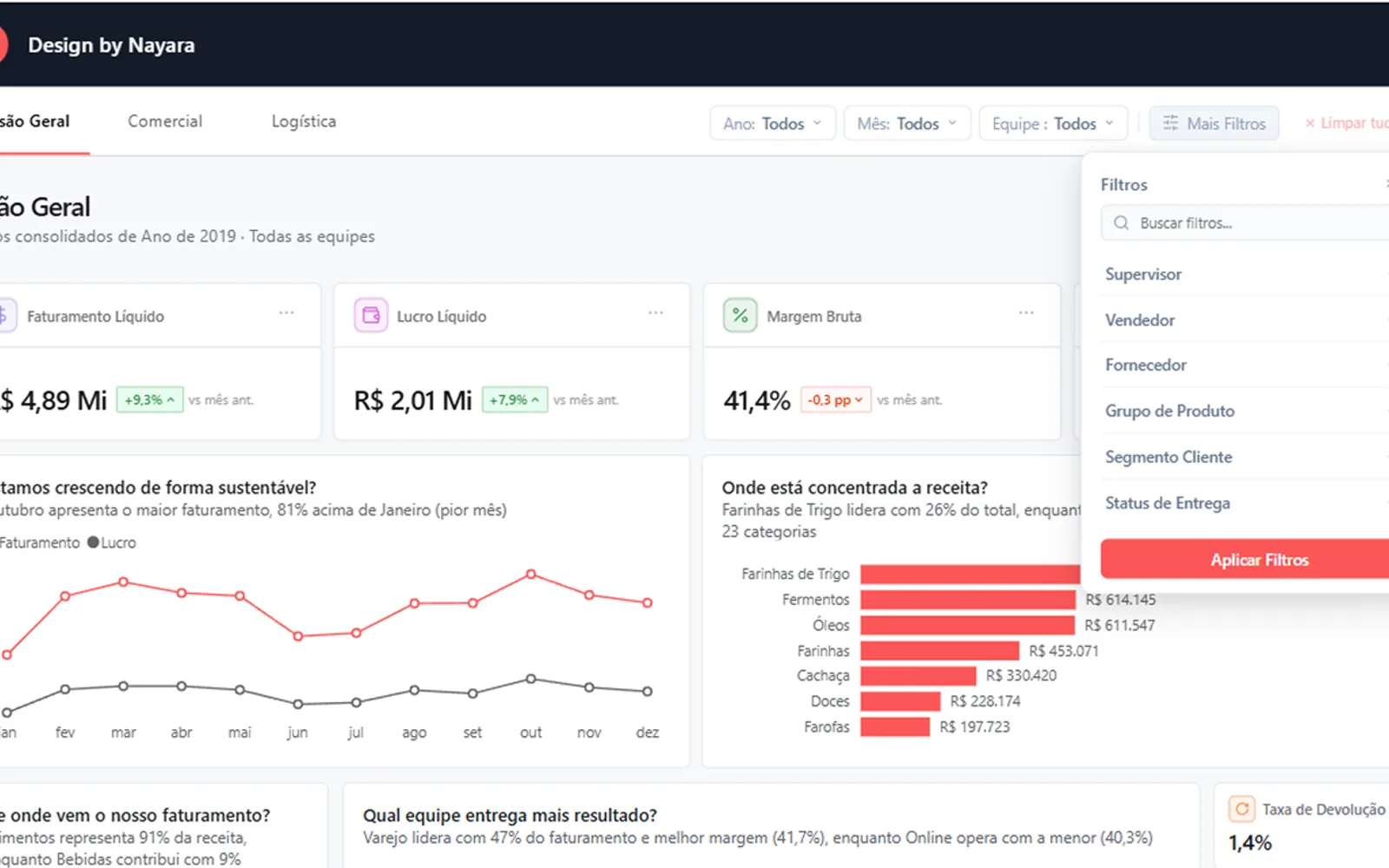This screenshot has height=868, width=1389.
Task: Click the out data point on Faturamento line
Action: [530, 574]
